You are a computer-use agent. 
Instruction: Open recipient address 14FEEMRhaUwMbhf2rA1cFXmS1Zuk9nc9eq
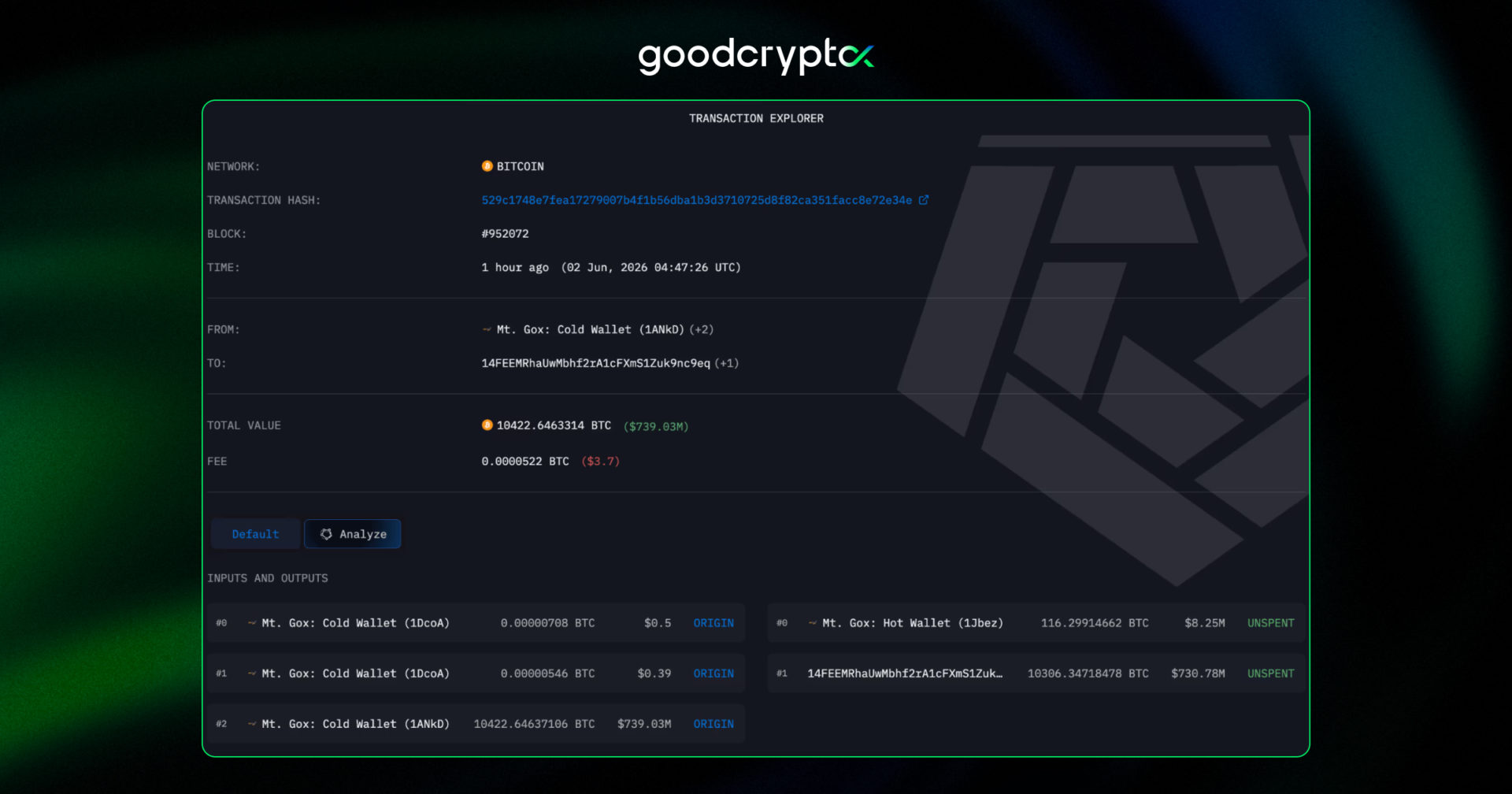[595, 363]
